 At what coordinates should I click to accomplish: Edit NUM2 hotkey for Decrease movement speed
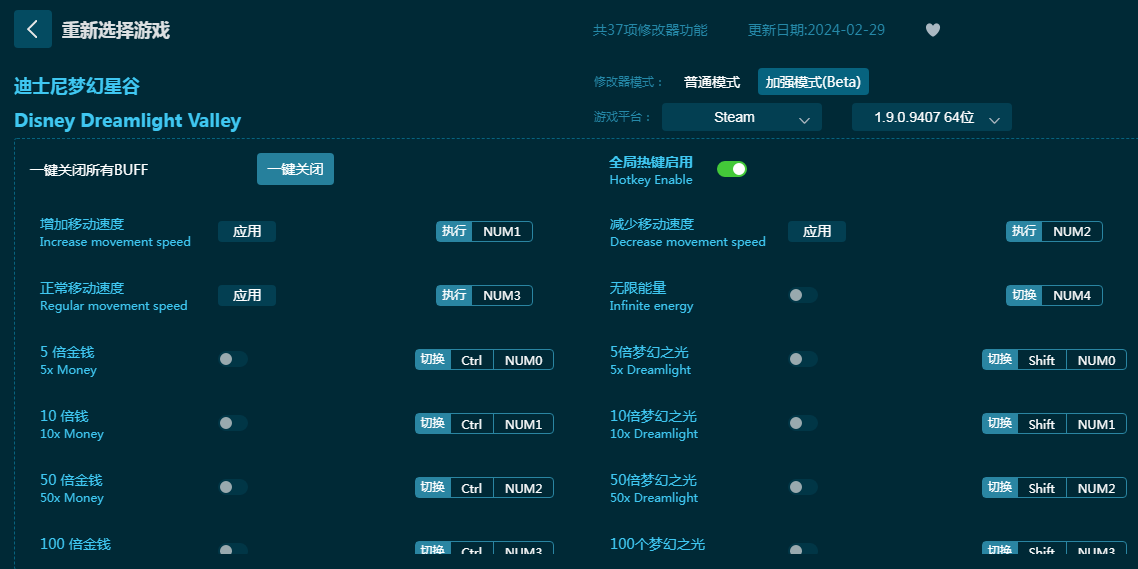tap(1072, 232)
